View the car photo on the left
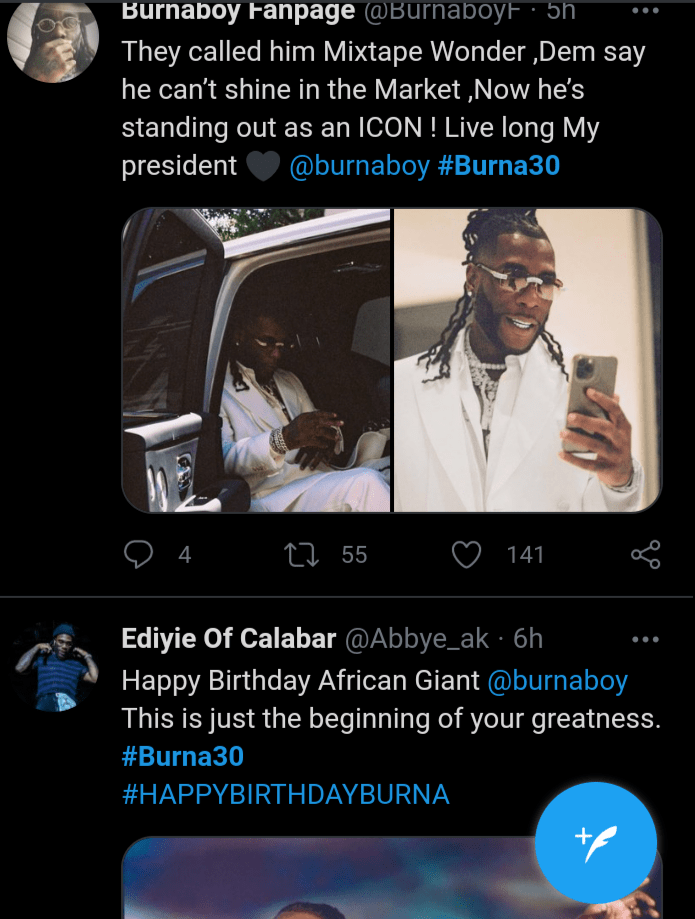This screenshot has width=695, height=919. [256, 360]
